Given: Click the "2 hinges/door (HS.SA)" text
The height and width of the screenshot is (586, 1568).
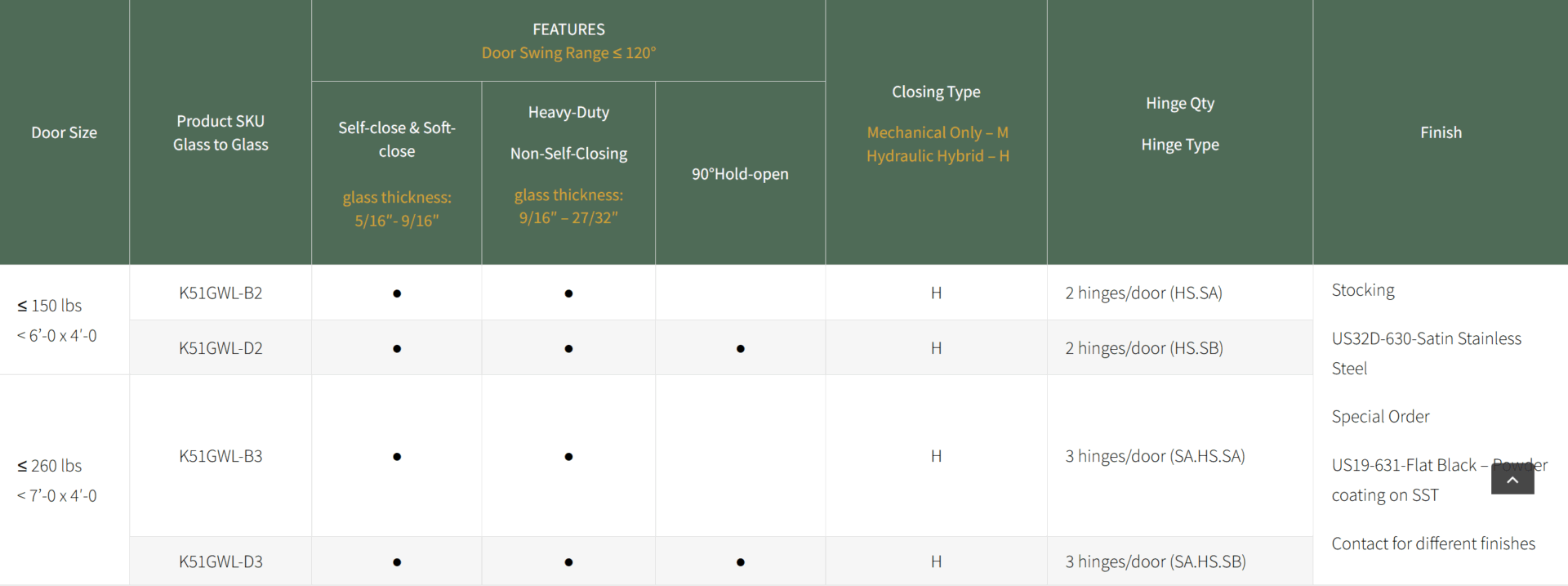Looking at the screenshot, I should [x=1143, y=293].
